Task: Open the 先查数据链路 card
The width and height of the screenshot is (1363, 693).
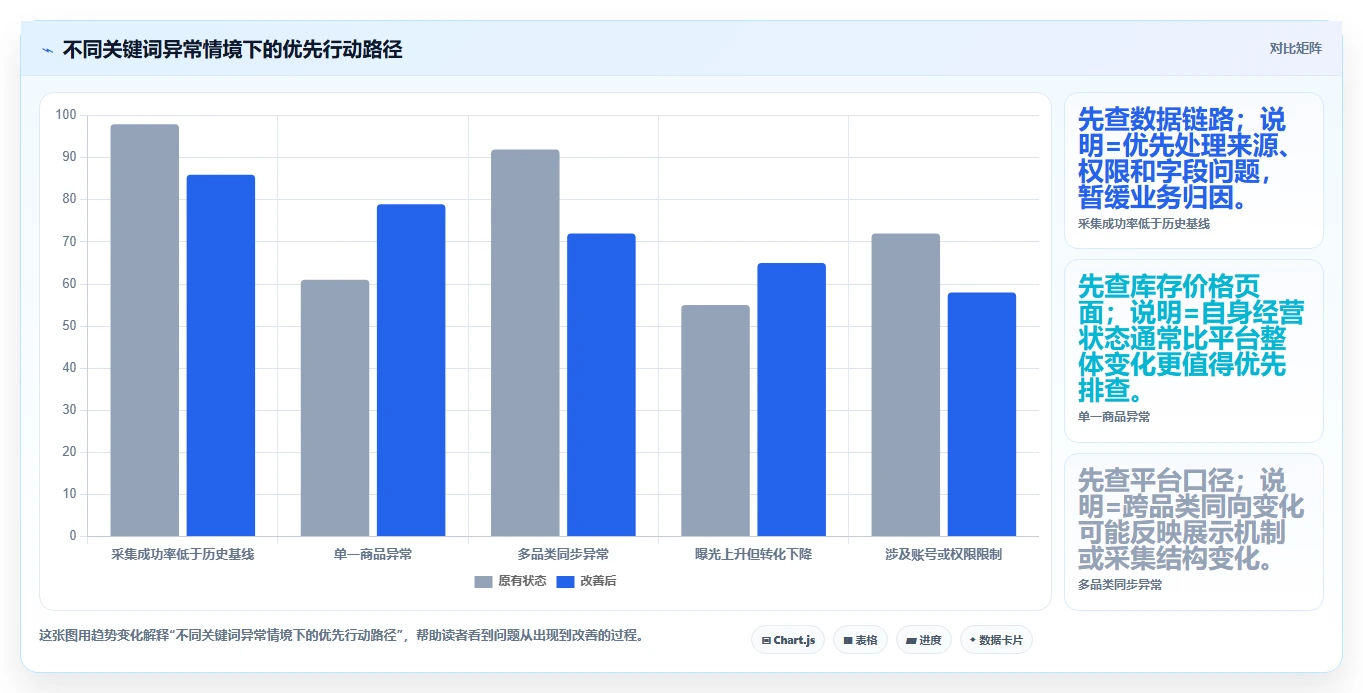Action: [x=1194, y=170]
